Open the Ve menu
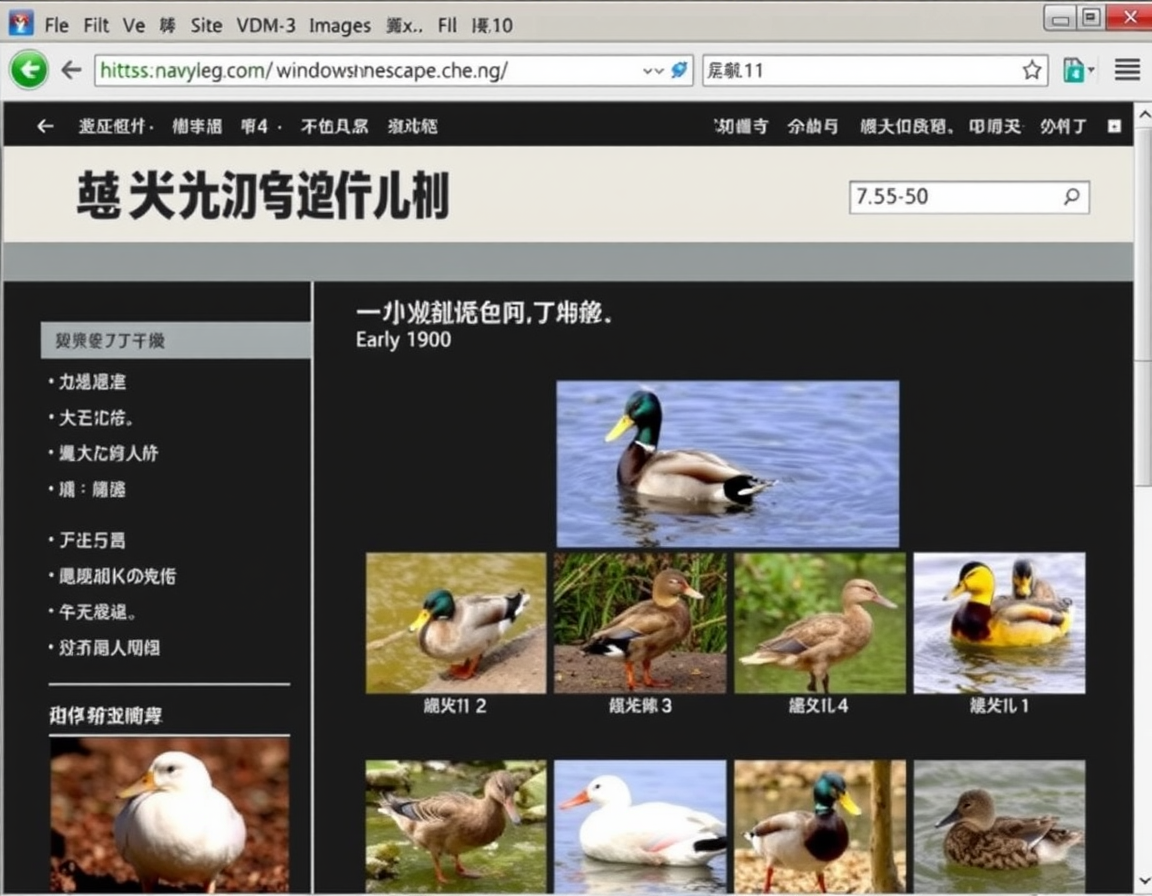This screenshot has height=896, width=1152. click(x=133, y=26)
